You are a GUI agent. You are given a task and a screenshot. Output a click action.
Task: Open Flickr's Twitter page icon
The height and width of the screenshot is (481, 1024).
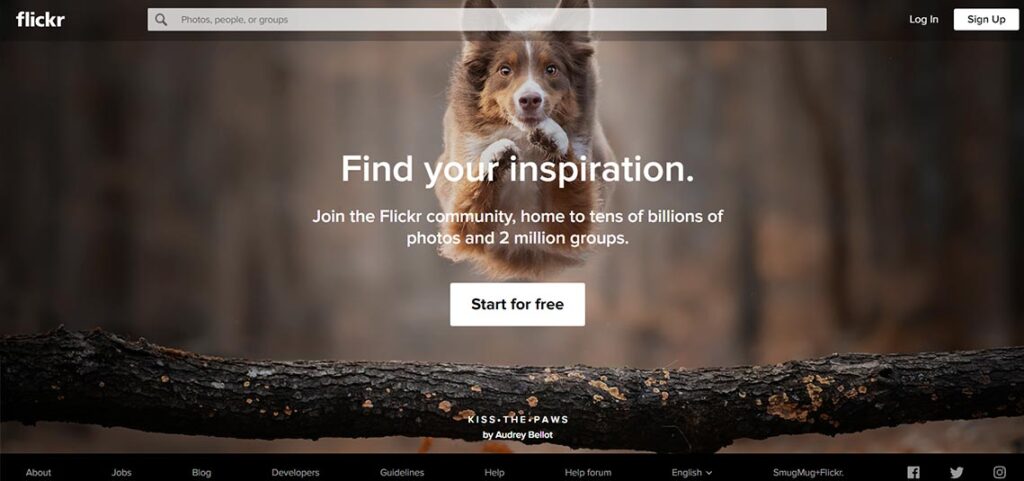pyautogui.click(x=957, y=473)
